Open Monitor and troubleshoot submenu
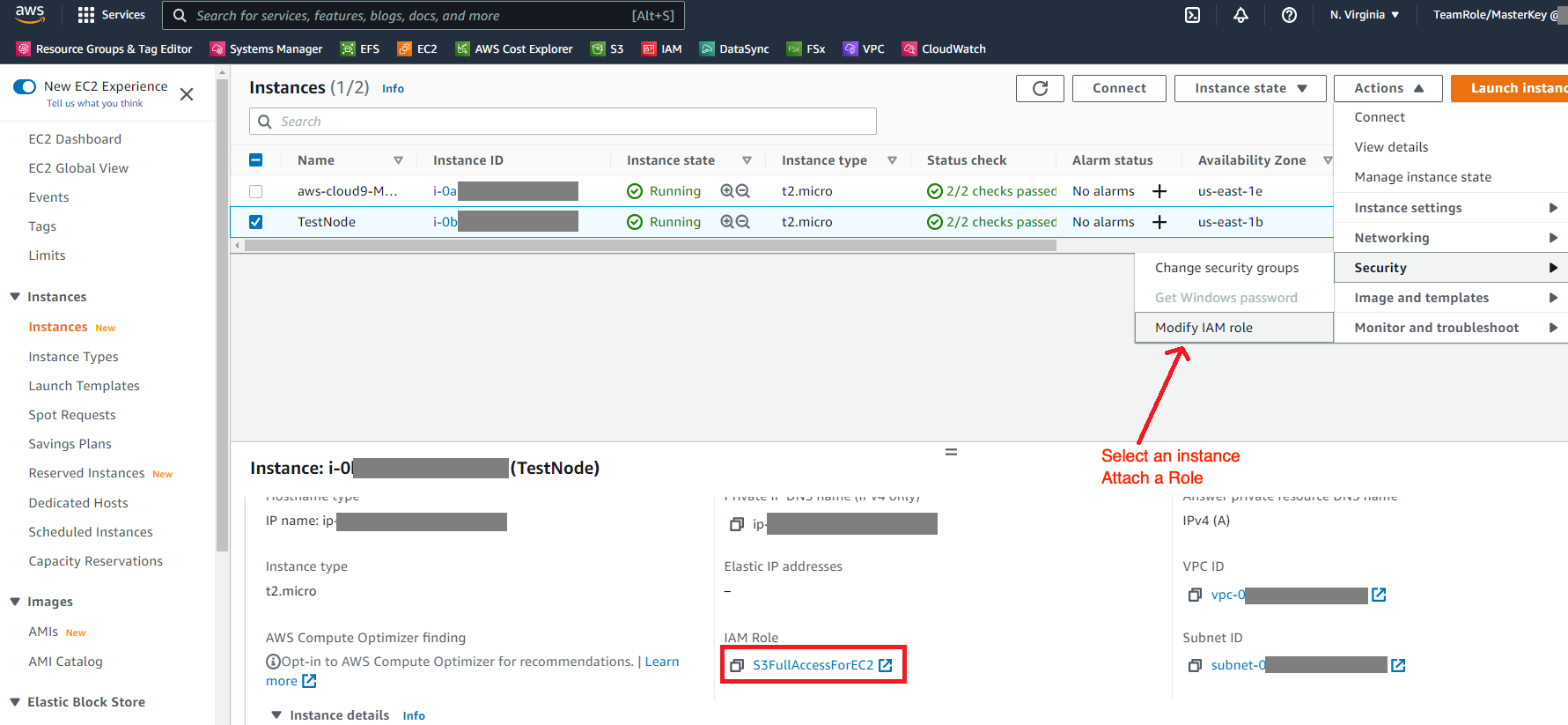1568x725 pixels. tap(1451, 328)
